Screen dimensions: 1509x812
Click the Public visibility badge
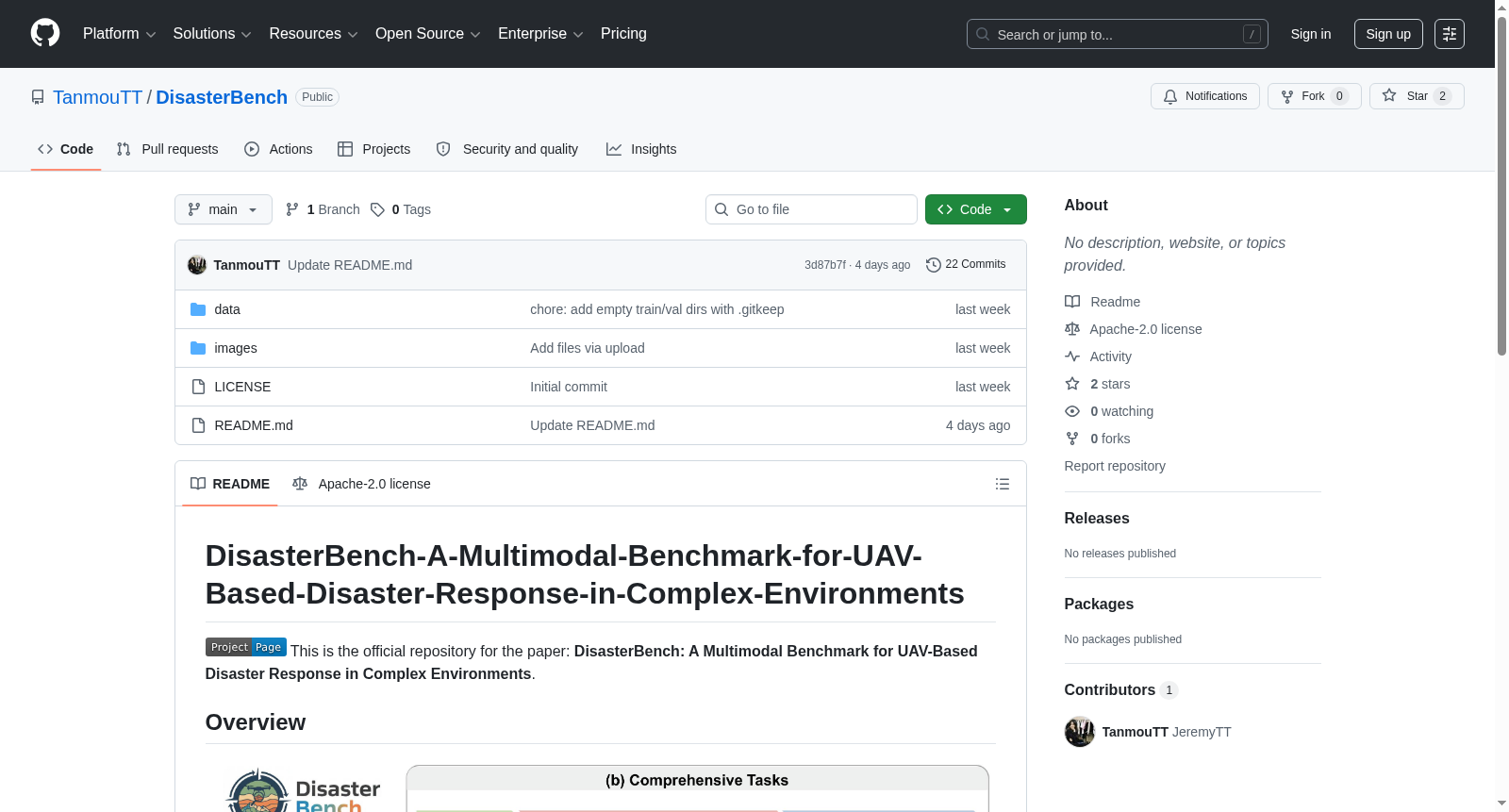point(318,97)
